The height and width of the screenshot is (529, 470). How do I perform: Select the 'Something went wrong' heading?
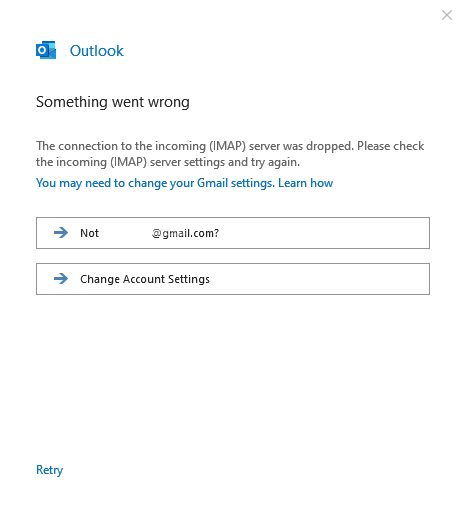pyautogui.click(x=113, y=102)
